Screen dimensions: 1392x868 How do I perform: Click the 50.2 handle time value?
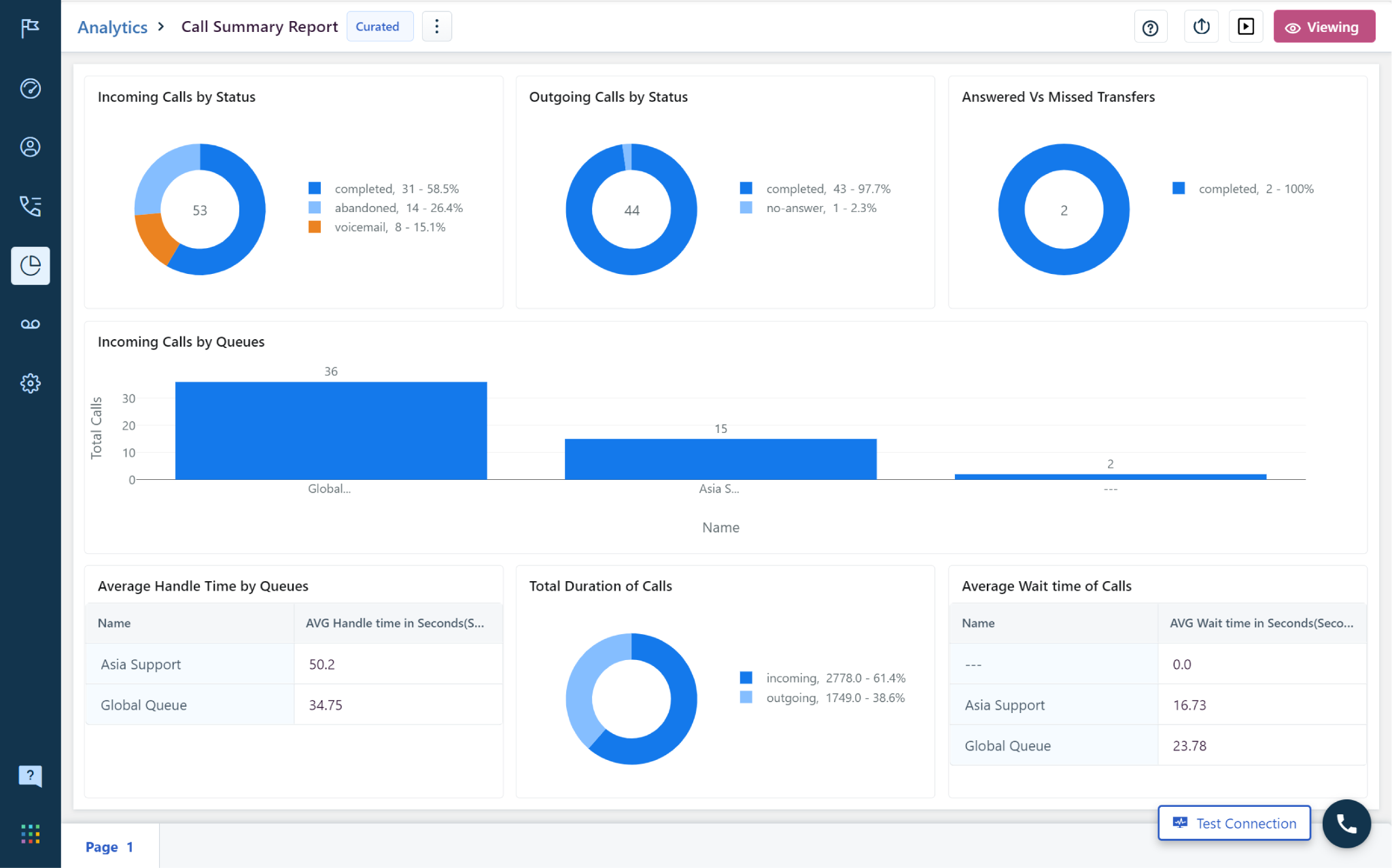pyautogui.click(x=321, y=665)
